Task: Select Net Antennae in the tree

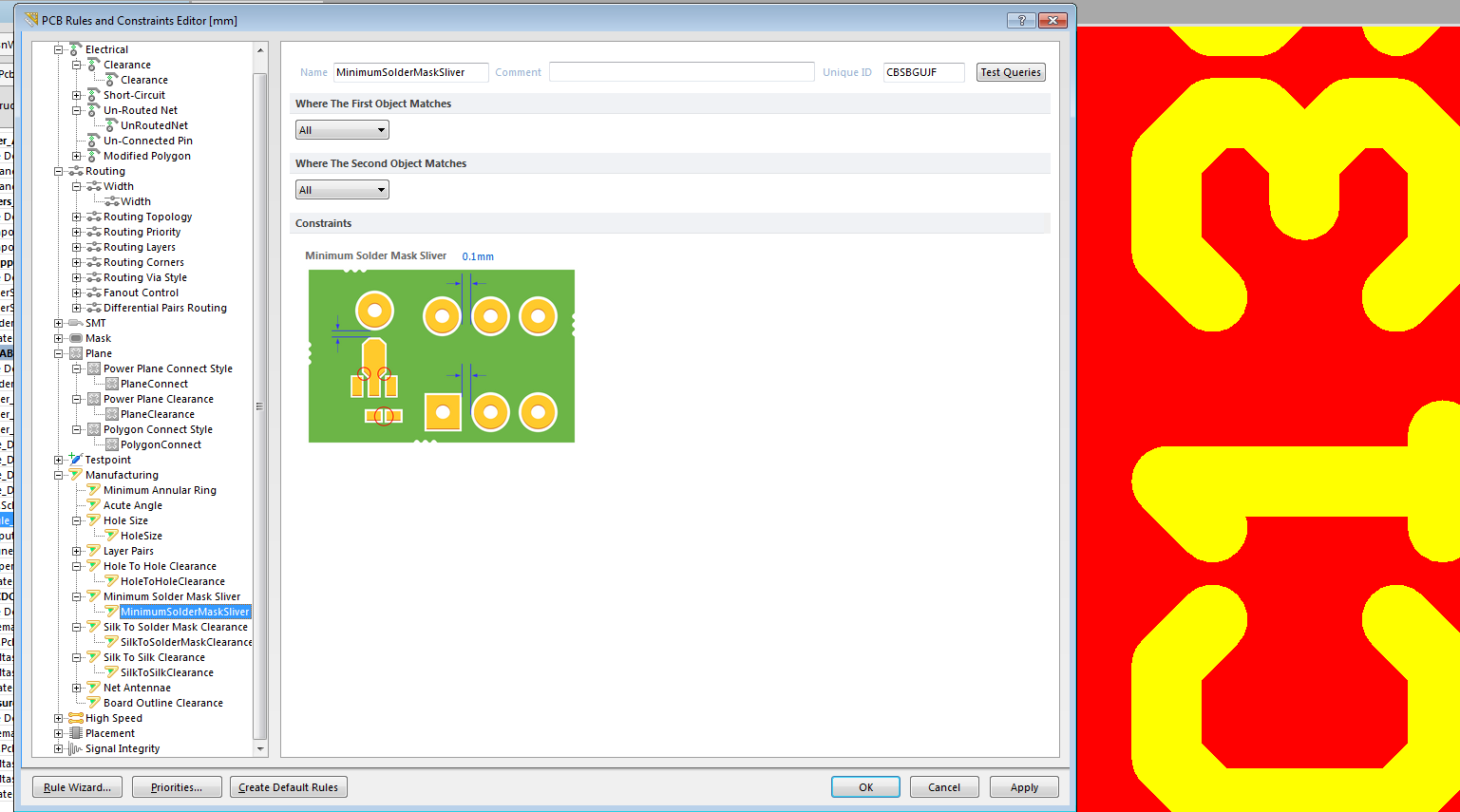Action: click(x=137, y=688)
